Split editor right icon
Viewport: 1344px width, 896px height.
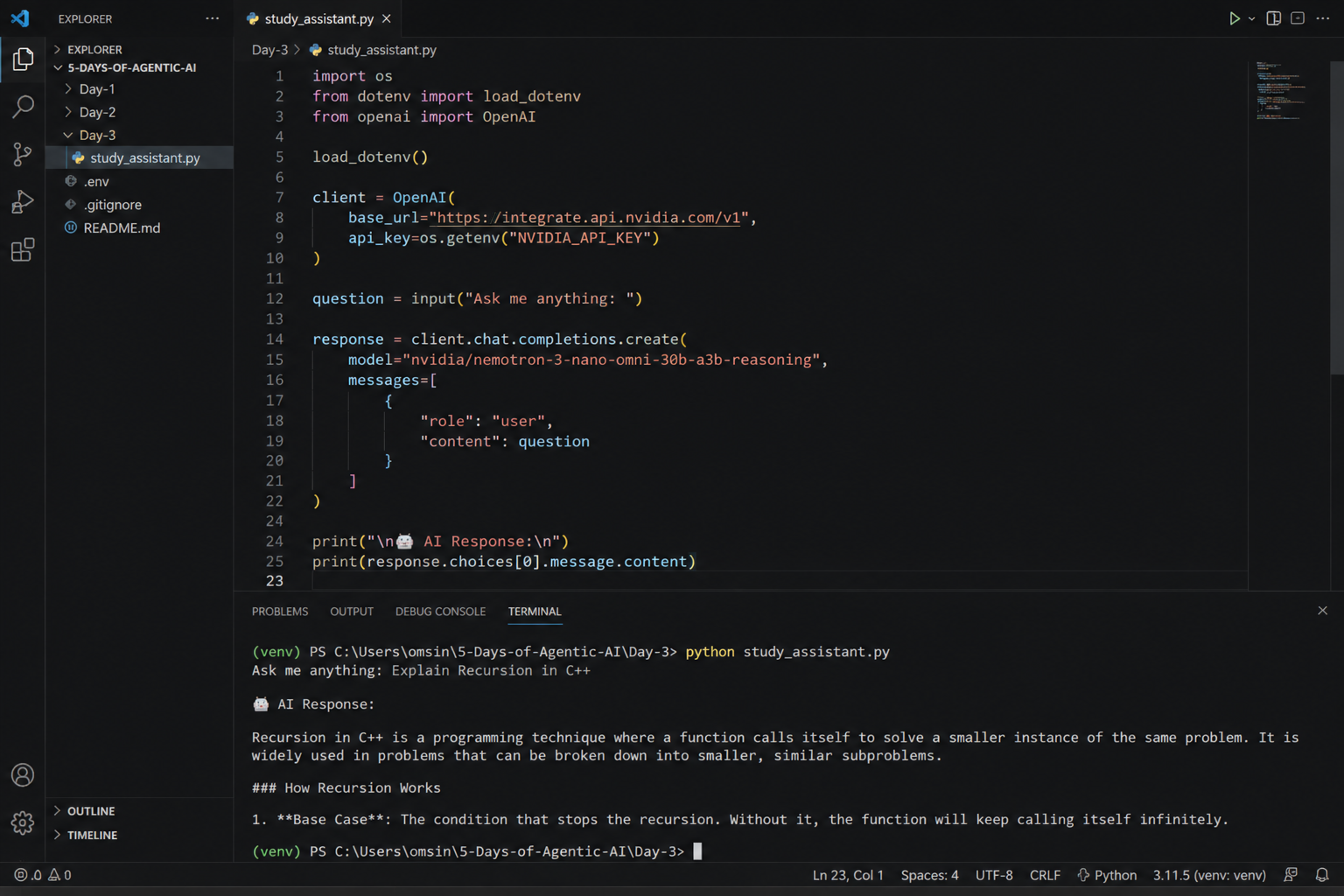[x=1274, y=18]
